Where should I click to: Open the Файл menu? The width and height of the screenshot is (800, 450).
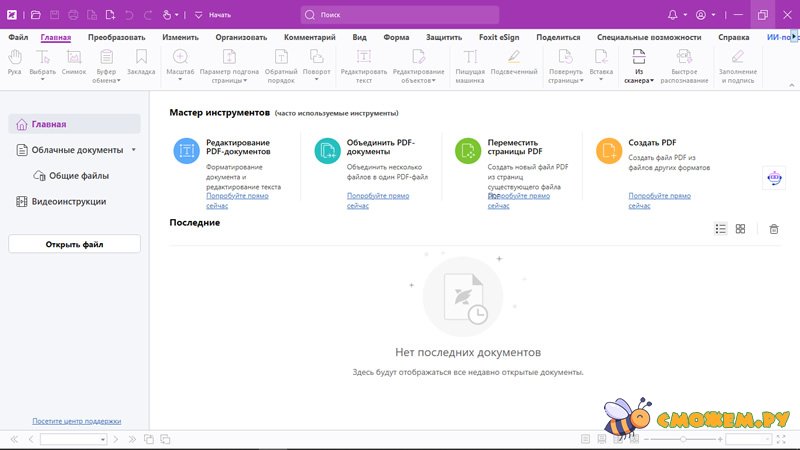pos(18,36)
